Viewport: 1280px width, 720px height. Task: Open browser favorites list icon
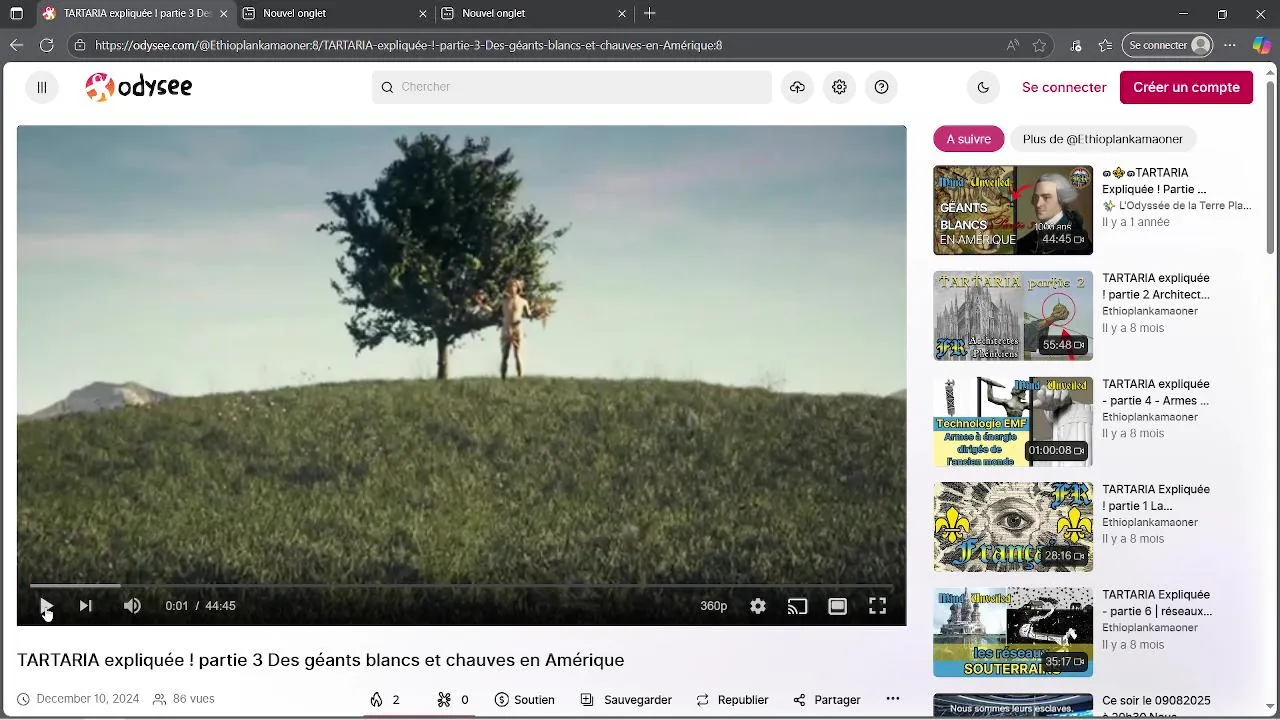pyautogui.click(x=1105, y=45)
